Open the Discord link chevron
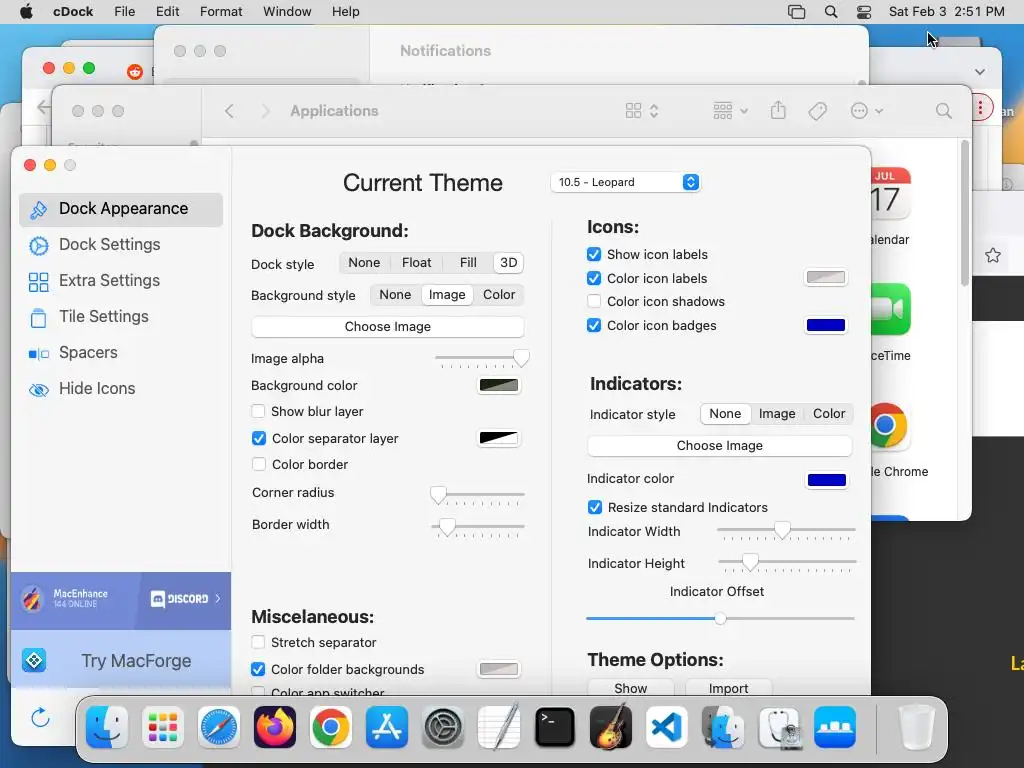Screen dimensions: 1024x768 coord(217,598)
